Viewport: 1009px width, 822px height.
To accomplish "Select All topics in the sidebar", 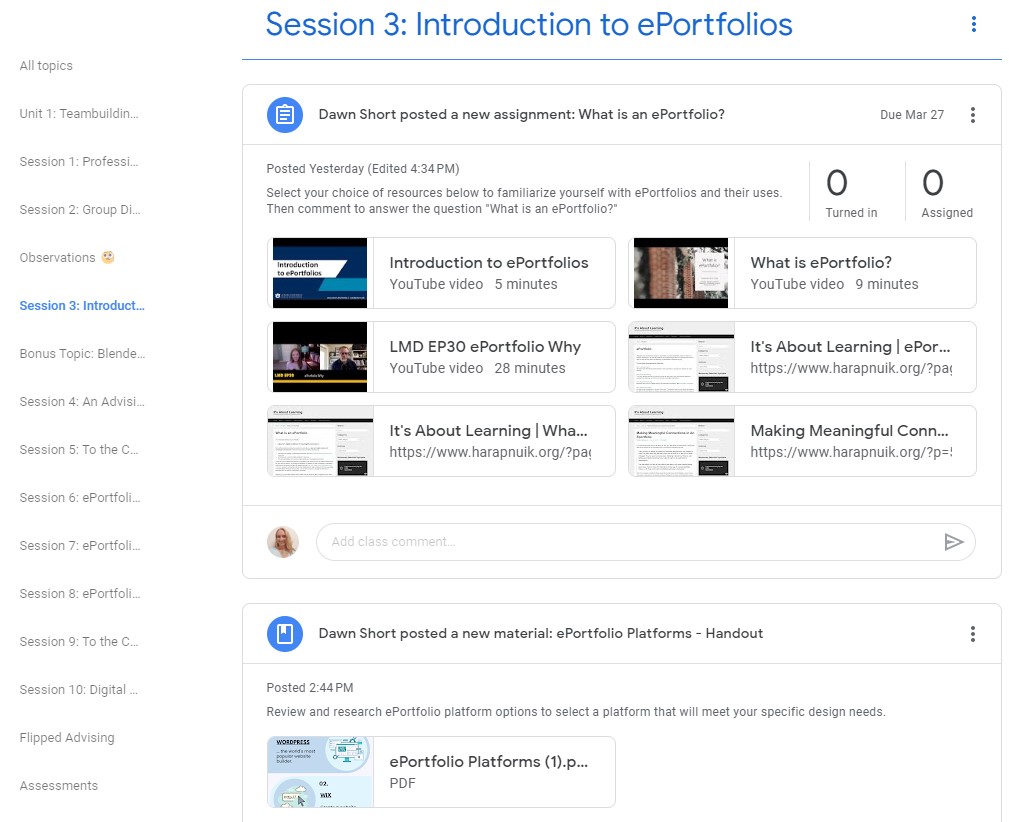I will pyautogui.click(x=46, y=66).
